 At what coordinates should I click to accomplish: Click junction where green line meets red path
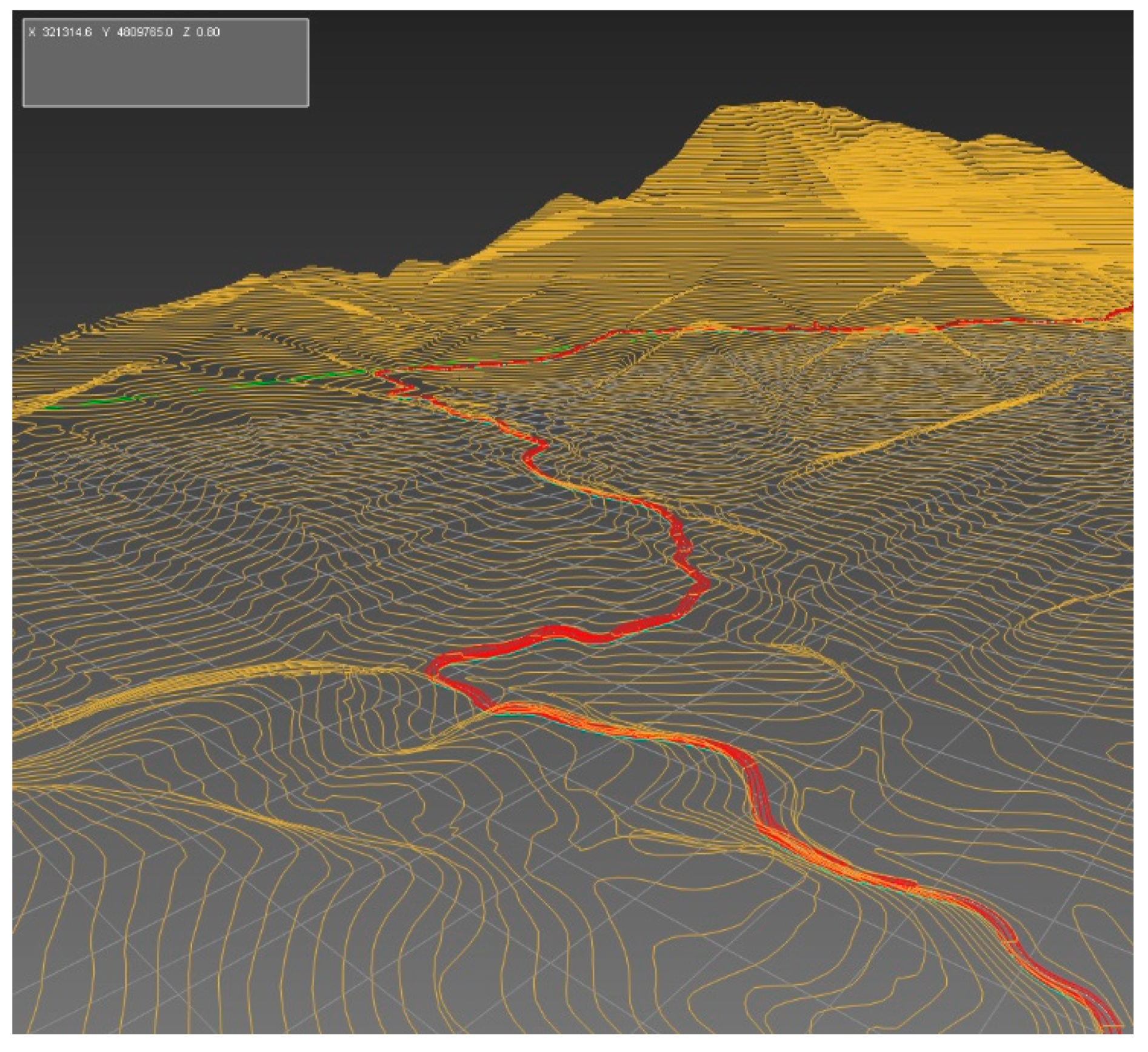[x=377, y=372]
